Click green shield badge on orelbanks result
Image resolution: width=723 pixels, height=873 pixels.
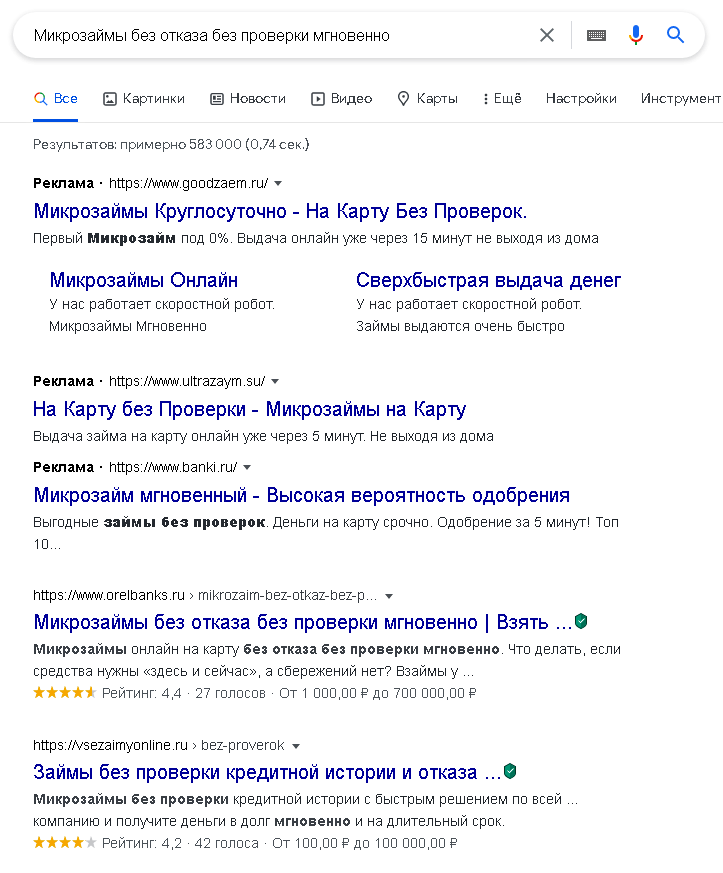pyautogui.click(x=581, y=622)
